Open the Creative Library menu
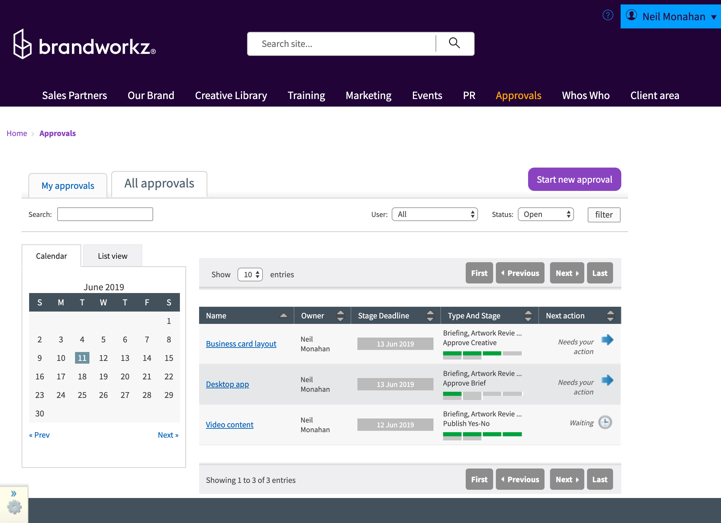Image resolution: width=721 pixels, height=523 pixels. [231, 96]
